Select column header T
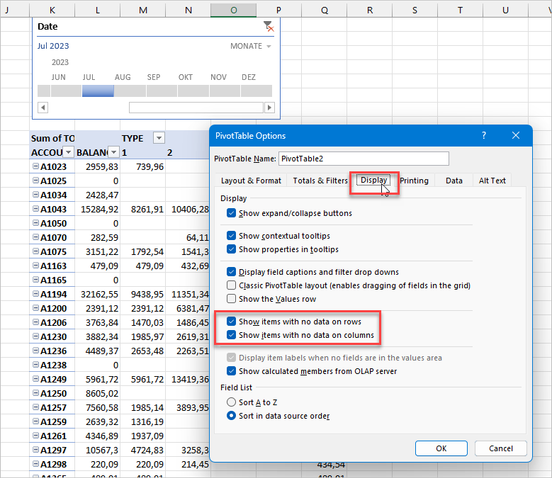This screenshot has width=552, height=478. (x=460, y=10)
